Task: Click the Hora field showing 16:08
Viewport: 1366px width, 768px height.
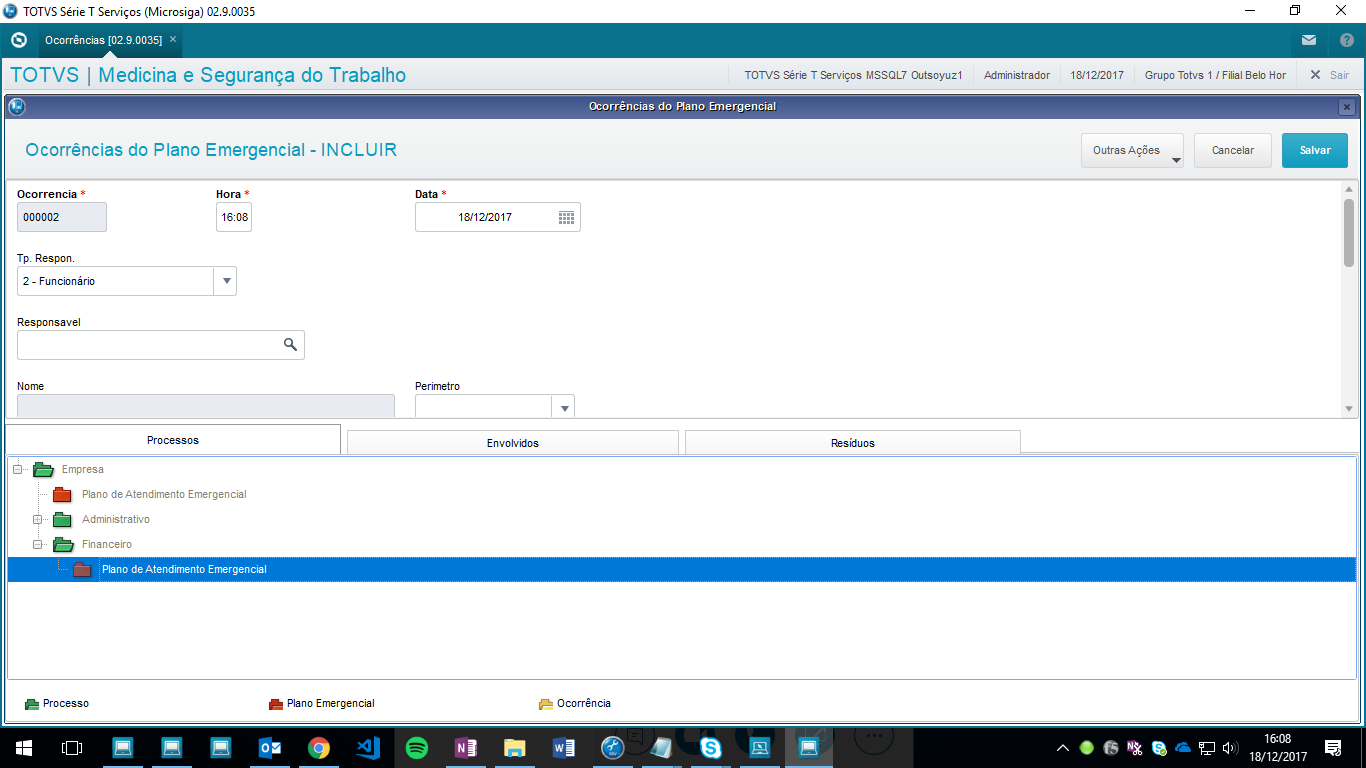Action: click(x=234, y=217)
